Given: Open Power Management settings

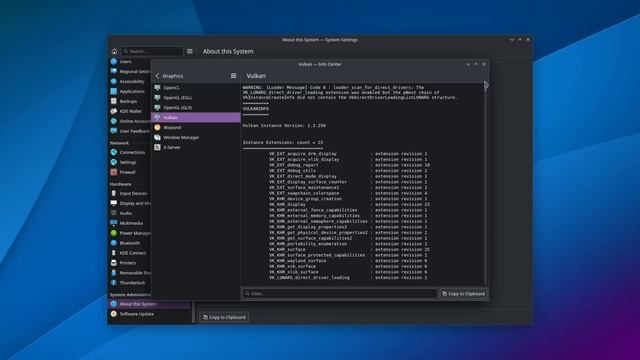Looking at the screenshot, I should pos(130,233).
